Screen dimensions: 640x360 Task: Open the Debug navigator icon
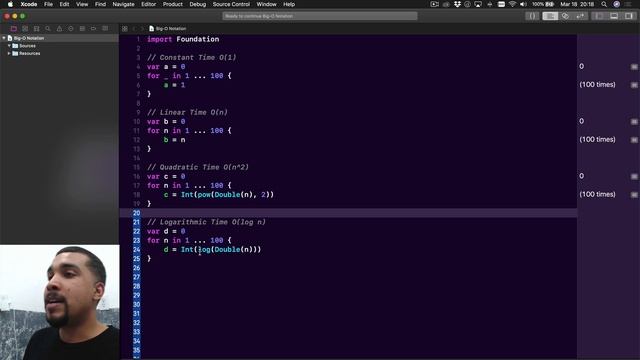click(x=82, y=29)
